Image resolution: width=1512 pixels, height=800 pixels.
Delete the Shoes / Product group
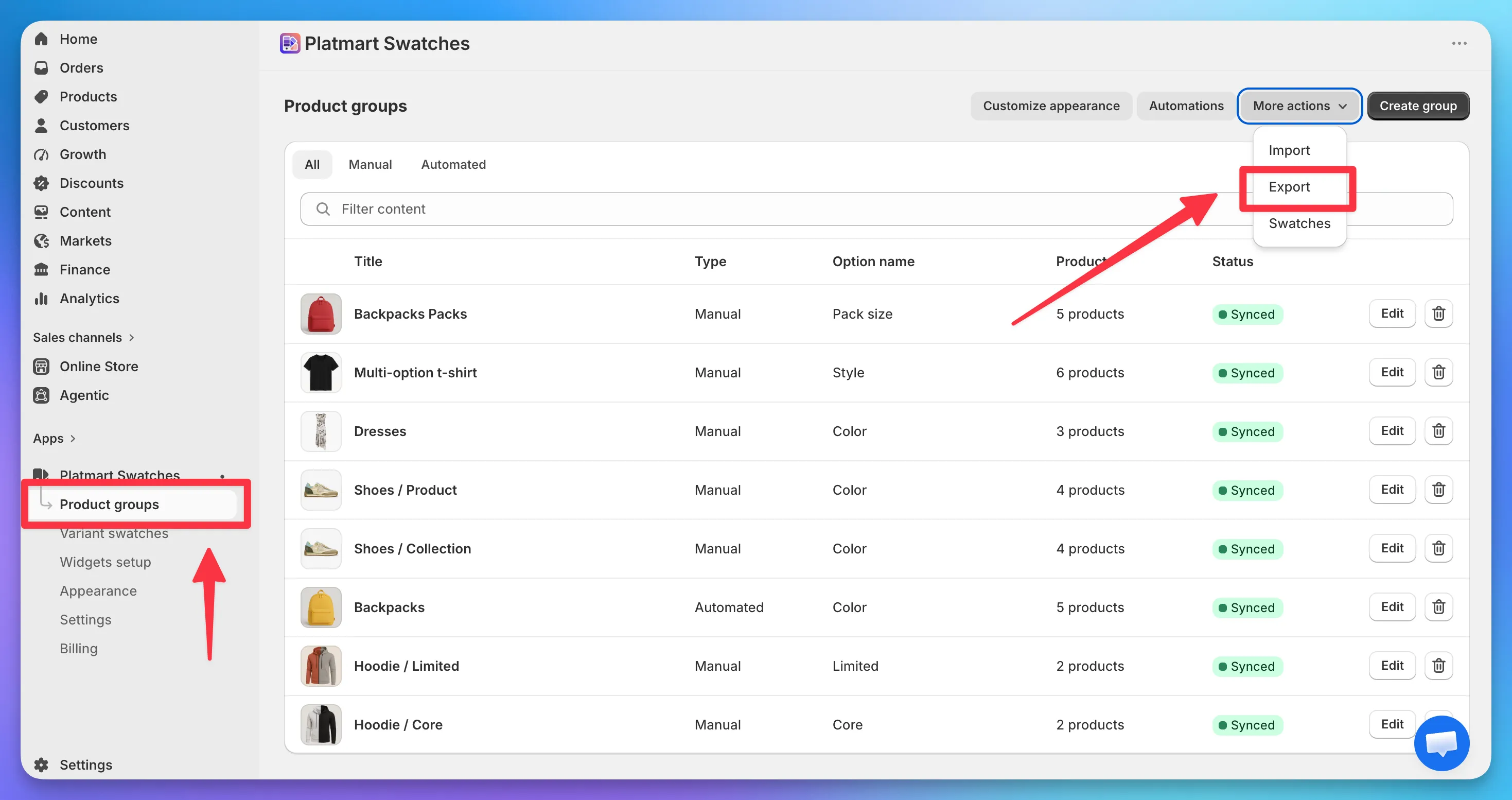click(1438, 490)
